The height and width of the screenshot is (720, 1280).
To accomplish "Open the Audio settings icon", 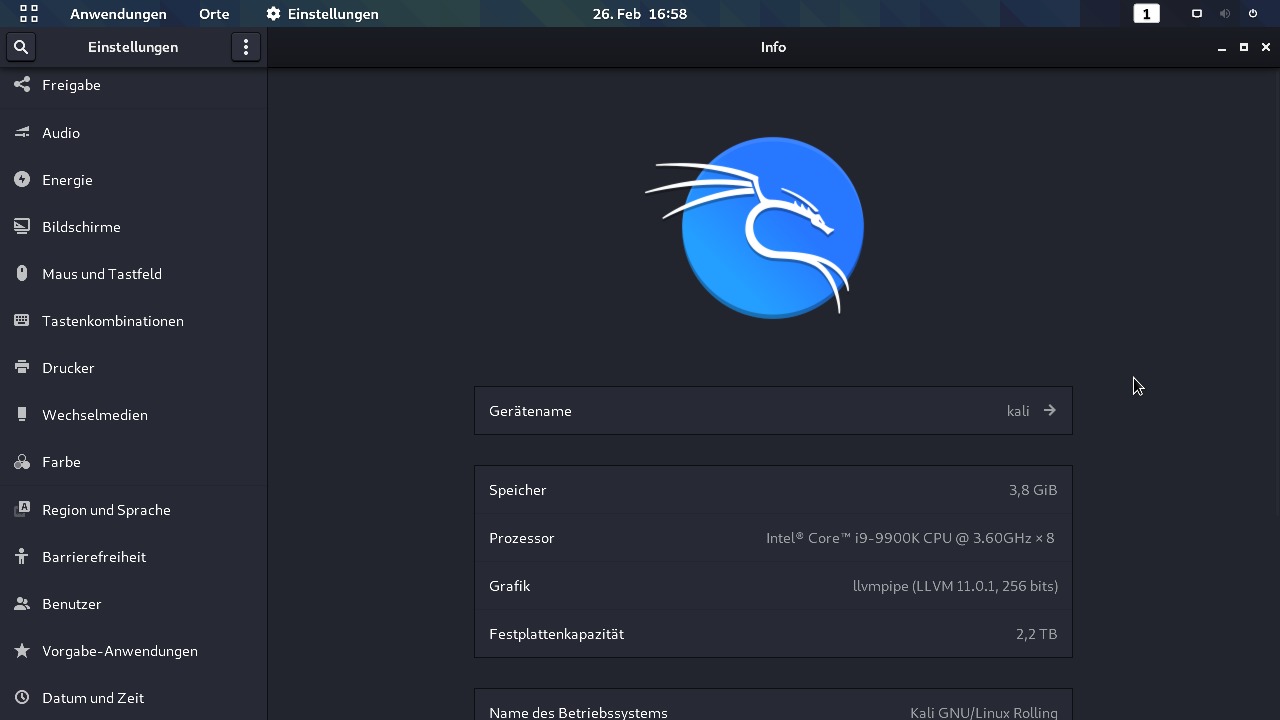I will coord(22,132).
